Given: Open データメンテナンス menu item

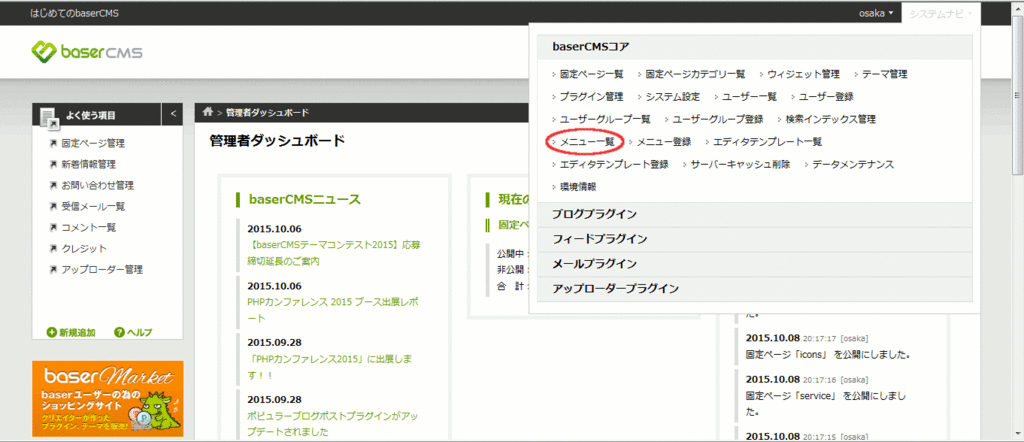Looking at the screenshot, I should tap(854, 165).
